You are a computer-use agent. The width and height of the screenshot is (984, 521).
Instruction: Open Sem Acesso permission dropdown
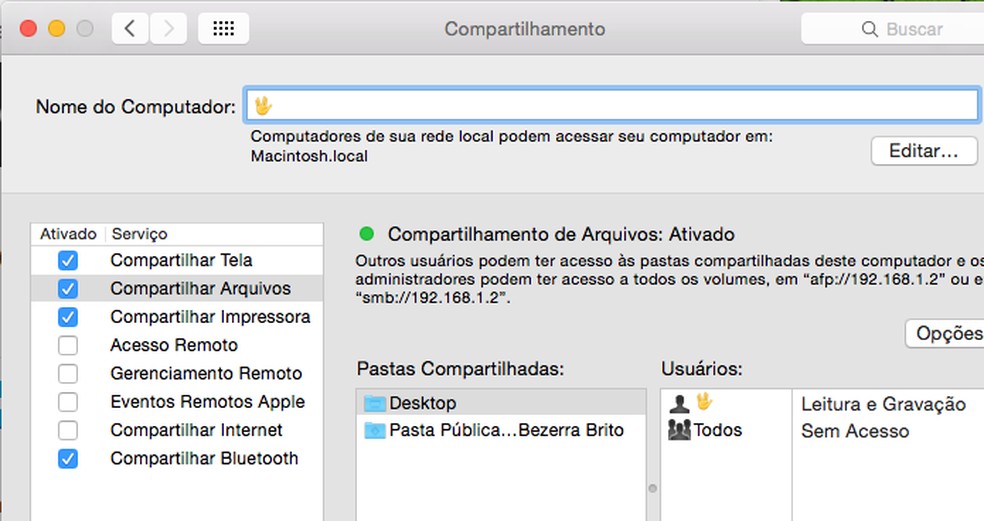click(855, 431)
